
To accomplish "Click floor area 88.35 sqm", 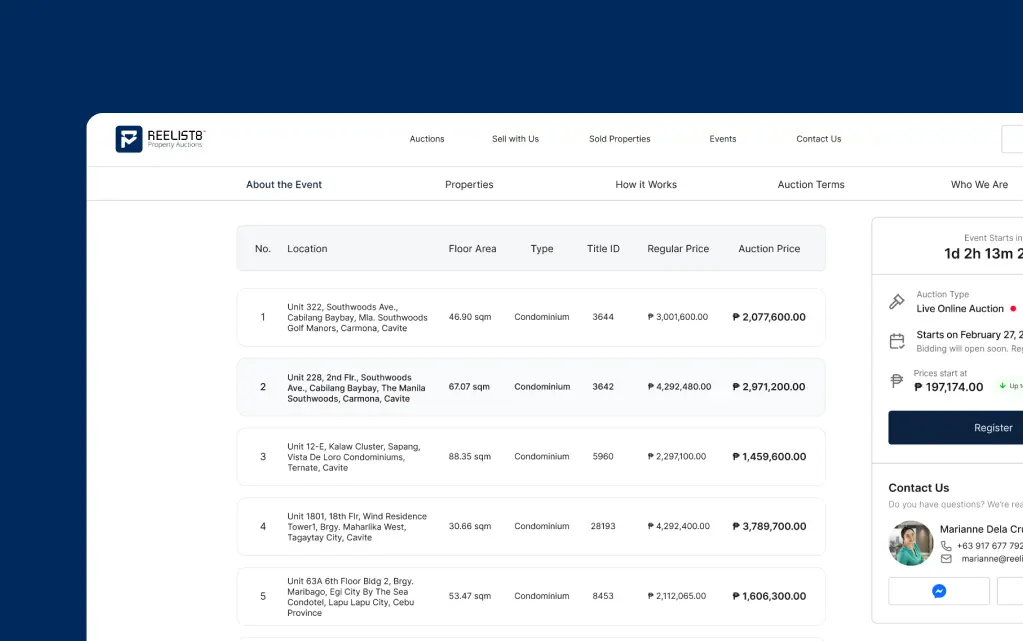I will (470, 457).
